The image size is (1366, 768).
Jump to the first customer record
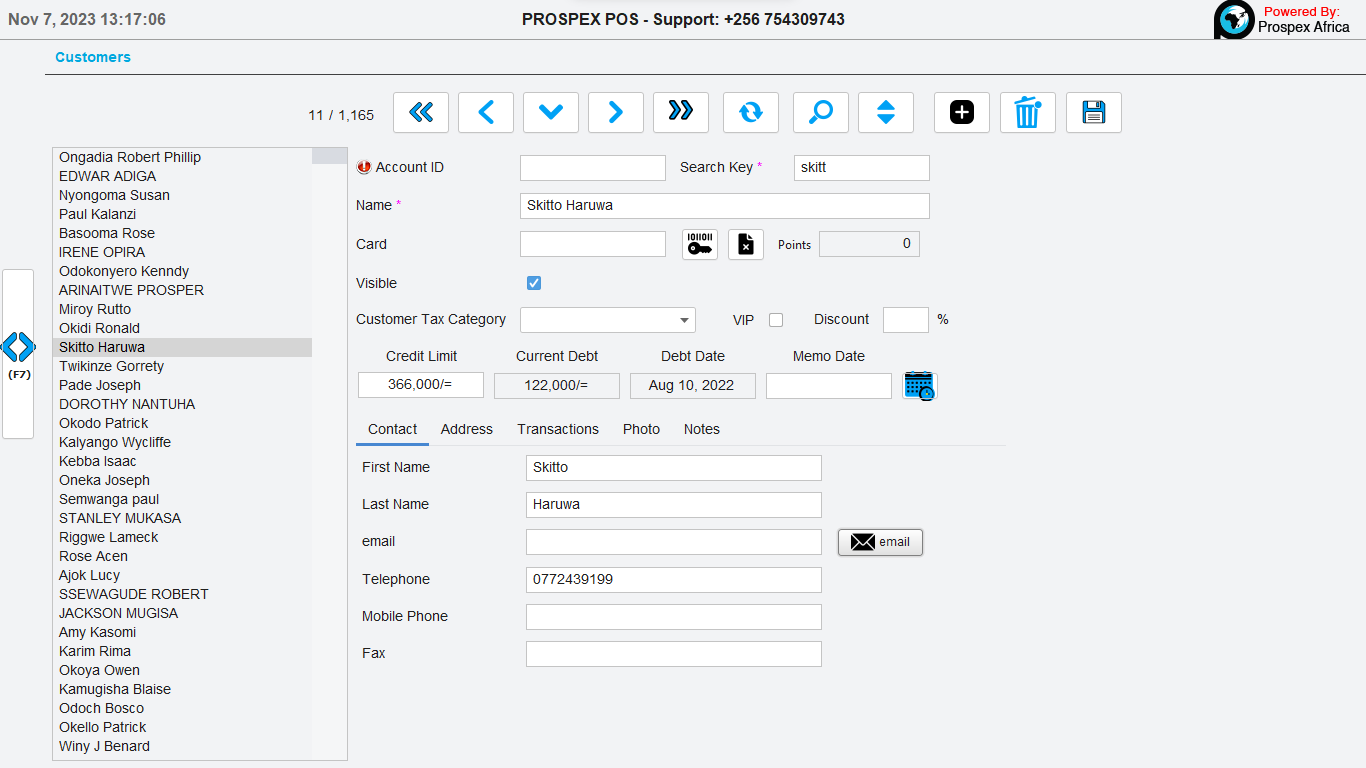(x=421, y=113)
